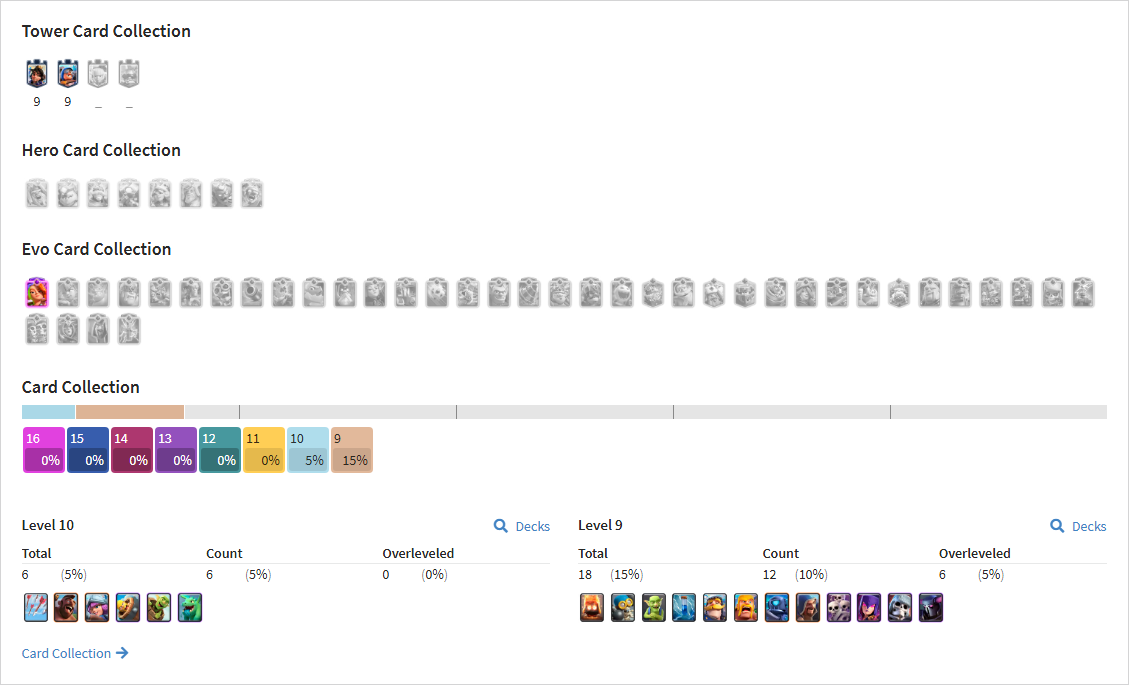The image size is (1129, 685).
Task: Open Decks search for Level 10
Action: tap(522, 527)
